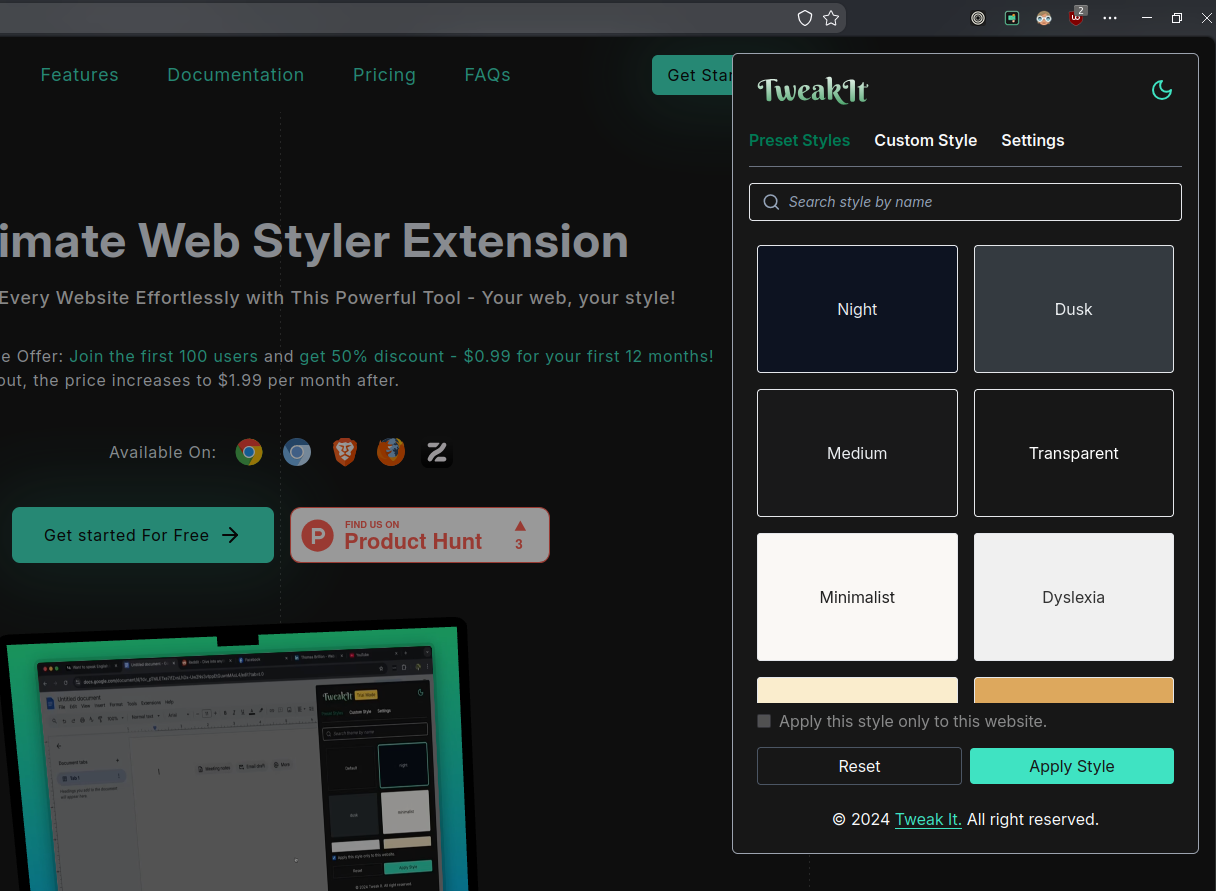Click the Zen browser icon

tap(437, 453)
